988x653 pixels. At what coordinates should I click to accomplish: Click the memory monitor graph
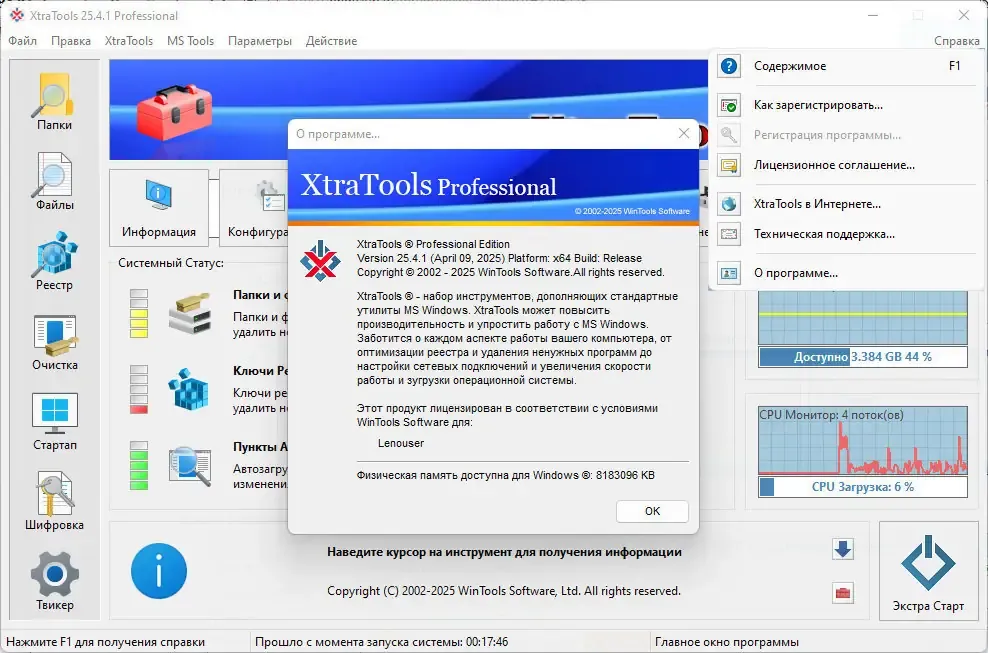(863, 317)
